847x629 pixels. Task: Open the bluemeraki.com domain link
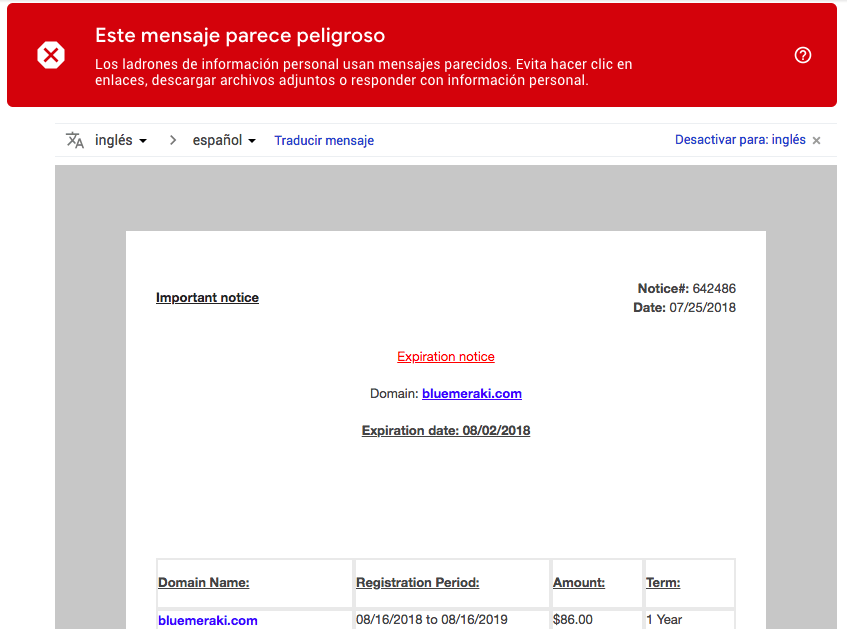[471, 393]
